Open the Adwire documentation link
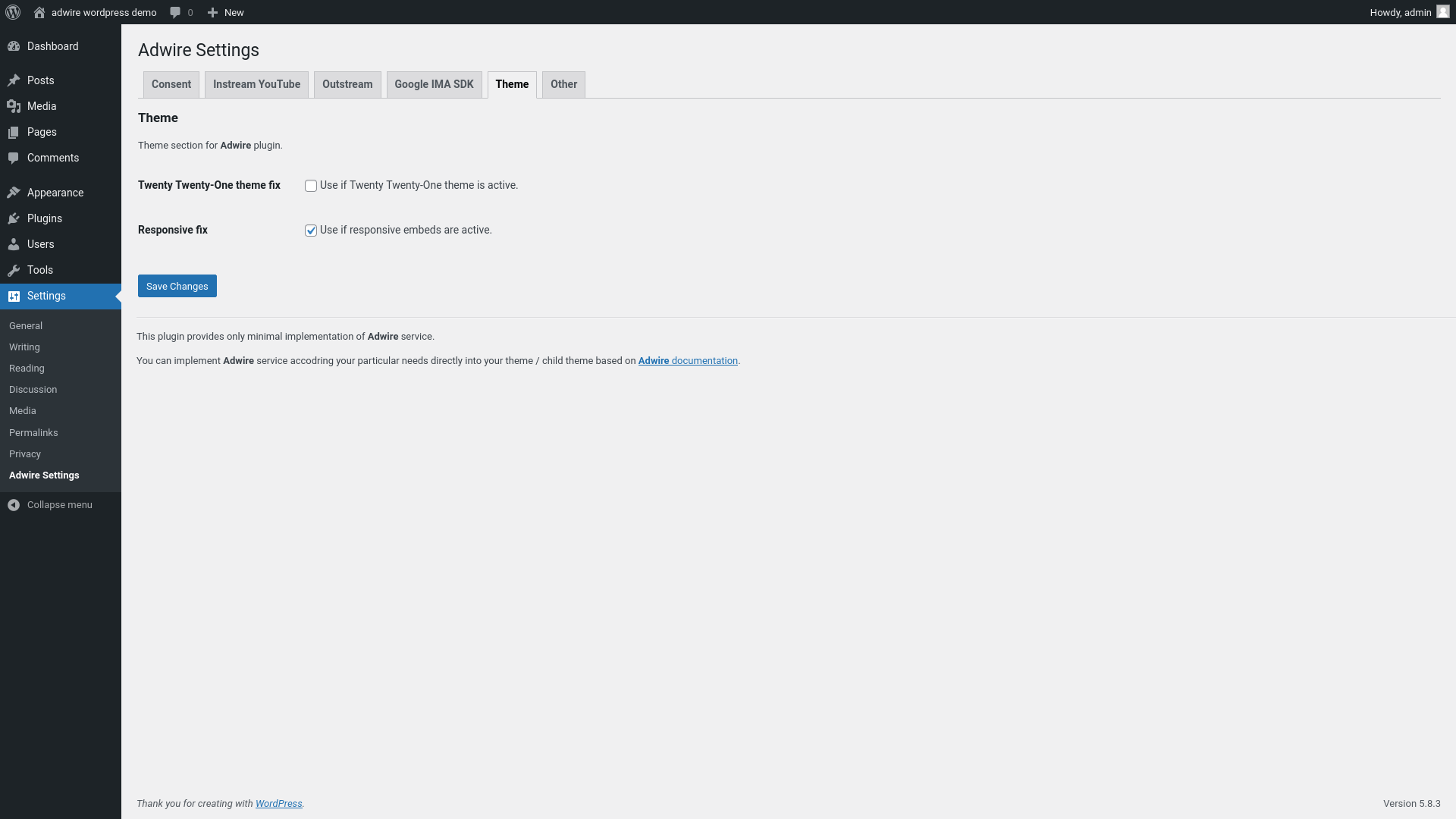This screenshot has width=1456, height=819. (x=688, y=361)
